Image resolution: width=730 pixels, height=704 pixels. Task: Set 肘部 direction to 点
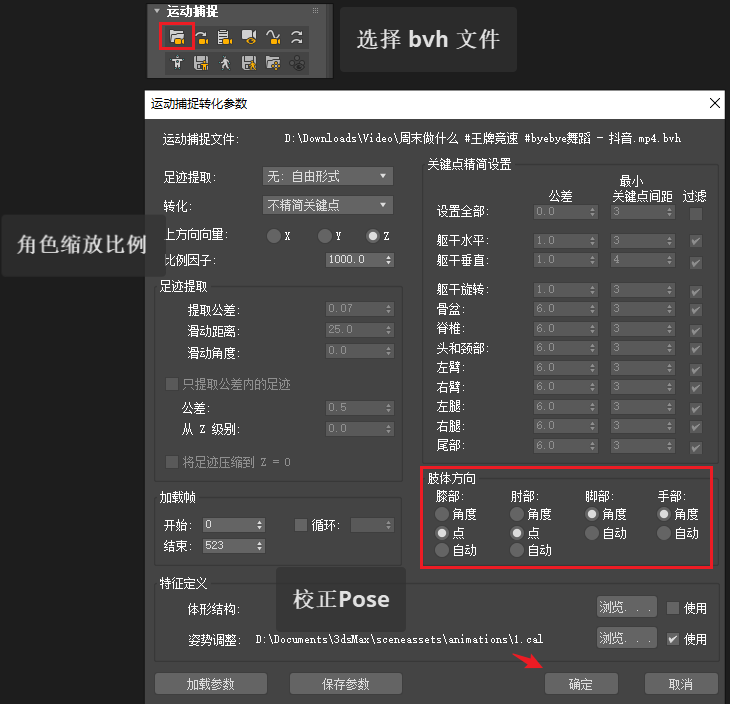(x=517, y=533)
